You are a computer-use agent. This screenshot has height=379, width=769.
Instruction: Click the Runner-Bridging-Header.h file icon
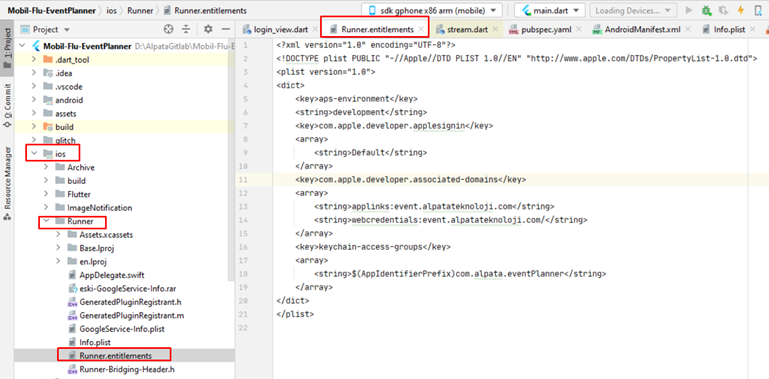click(72, 369)
